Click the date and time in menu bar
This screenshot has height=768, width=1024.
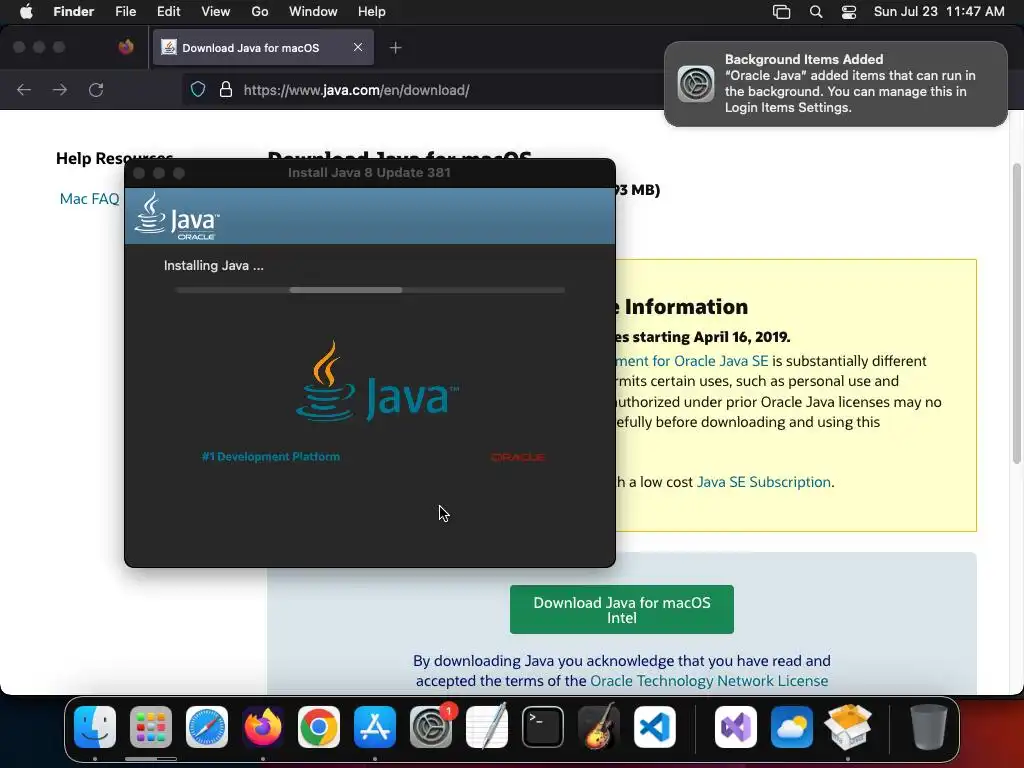click(939, 12)
